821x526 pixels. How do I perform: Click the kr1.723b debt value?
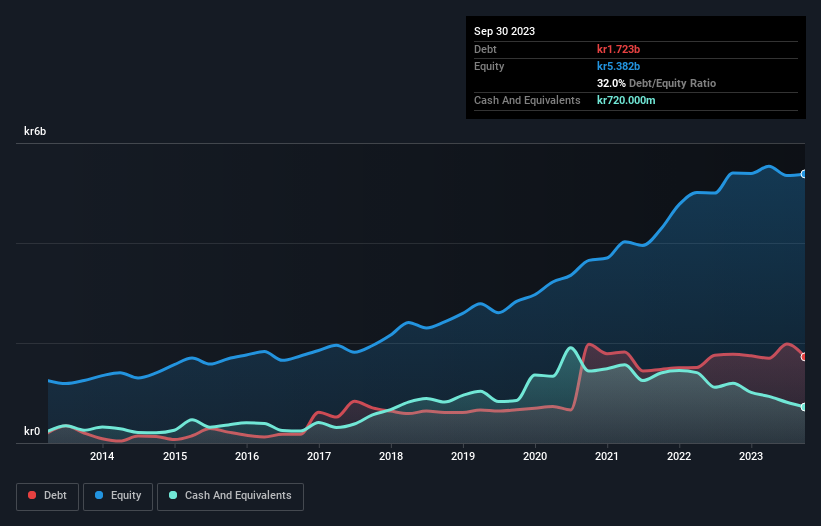tap(618, 49)
